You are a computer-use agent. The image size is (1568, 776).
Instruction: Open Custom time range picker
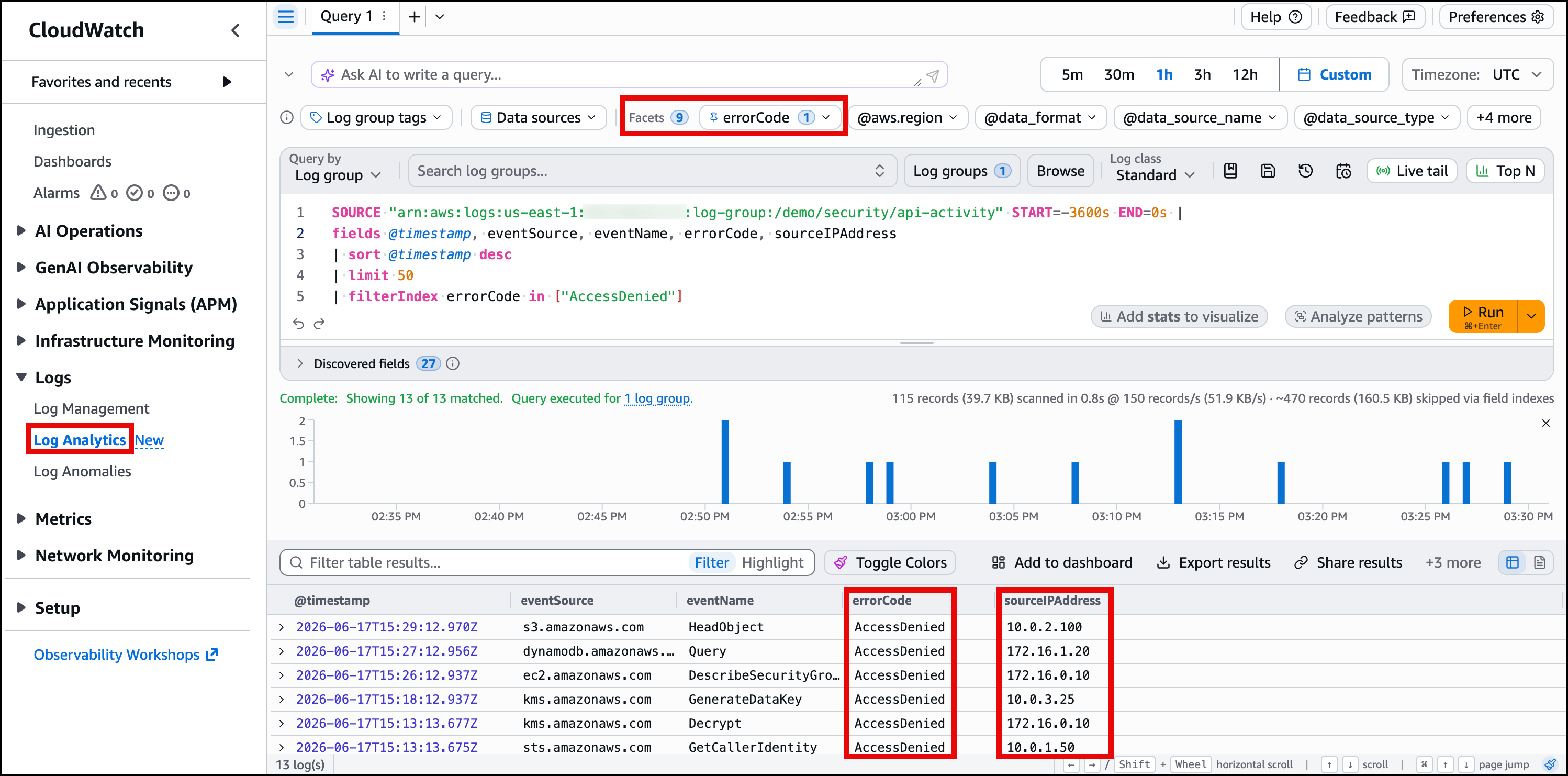click(1334, 75)
